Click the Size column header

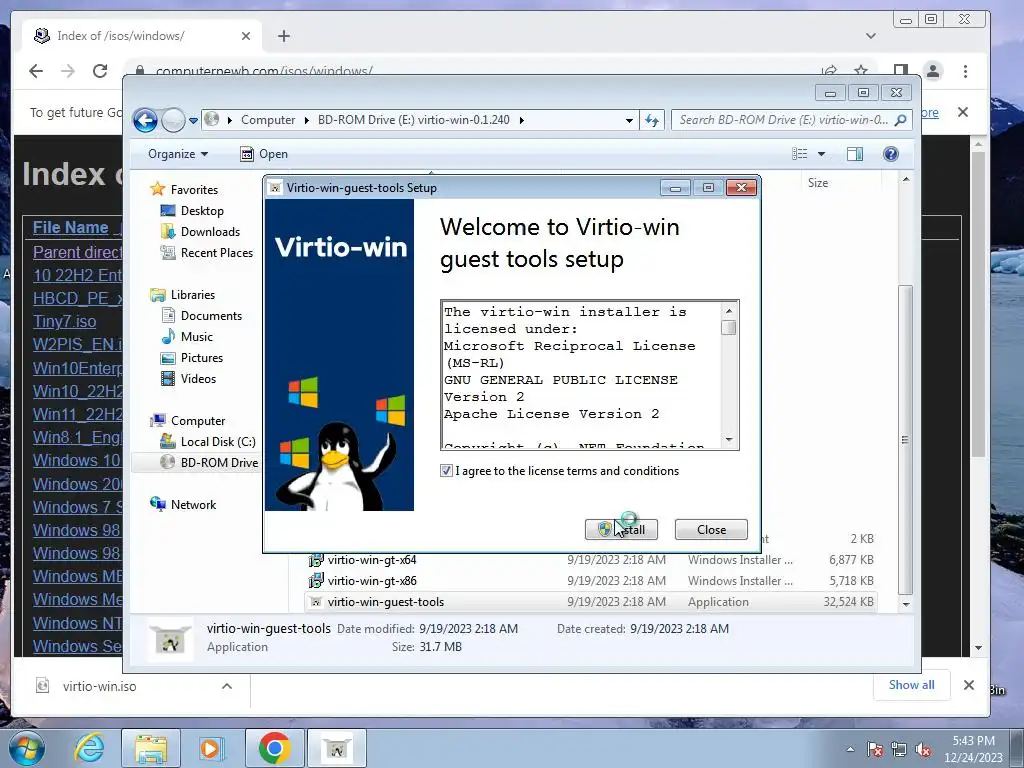818,183
